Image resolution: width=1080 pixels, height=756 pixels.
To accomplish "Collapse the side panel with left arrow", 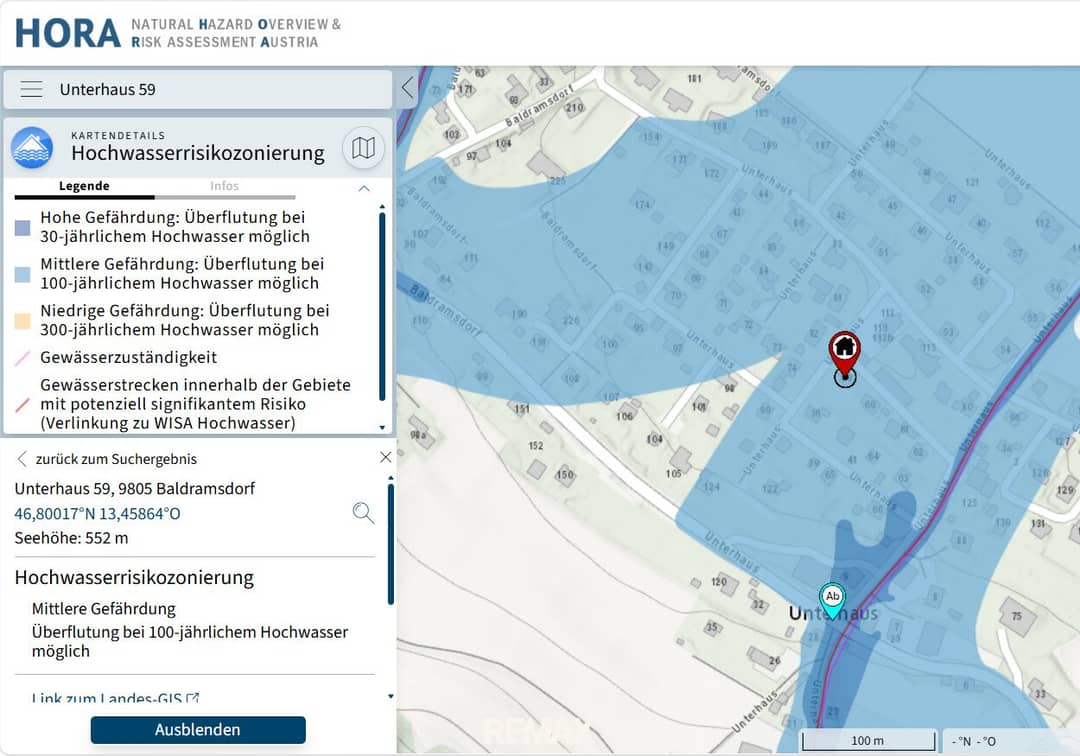I will (408, 88).
